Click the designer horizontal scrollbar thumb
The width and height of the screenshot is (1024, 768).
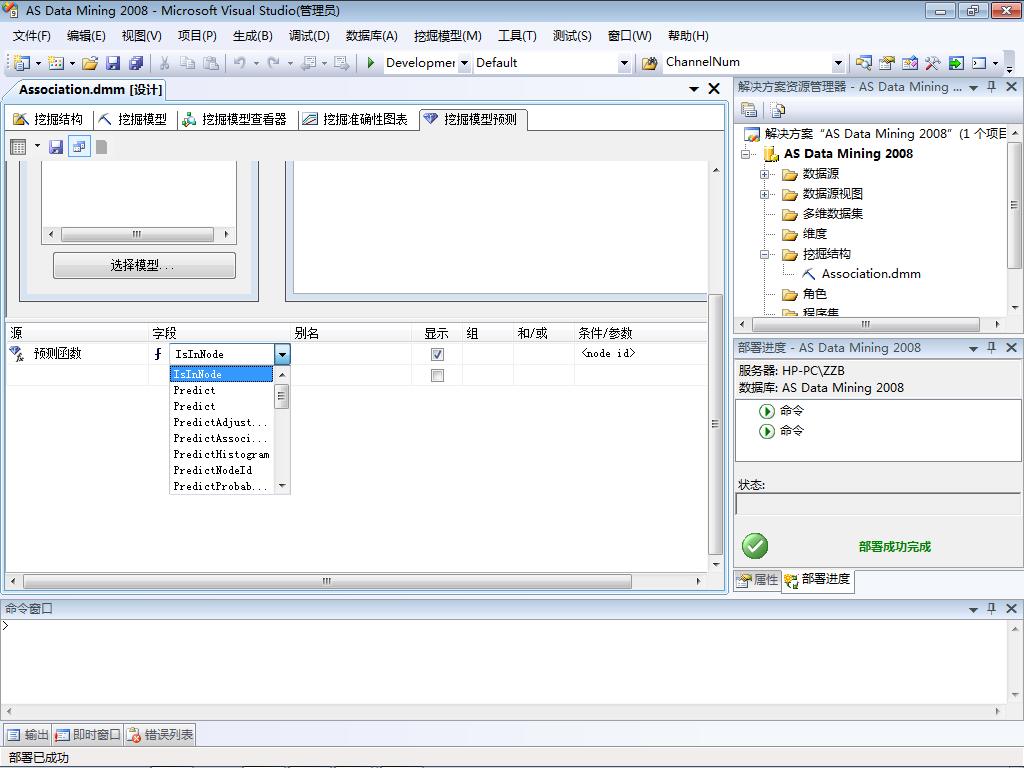pos(327,581)
